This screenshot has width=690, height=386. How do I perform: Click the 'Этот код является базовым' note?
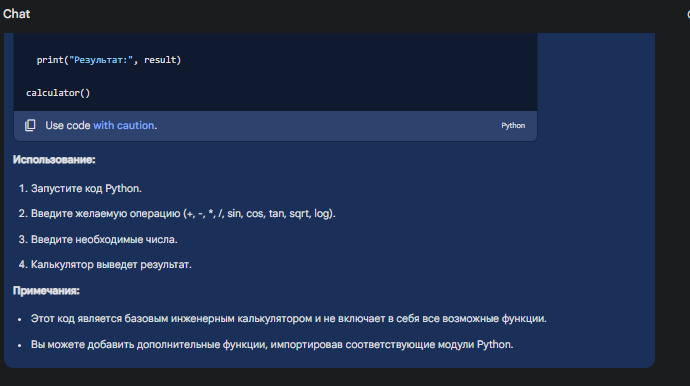point(289,319)
